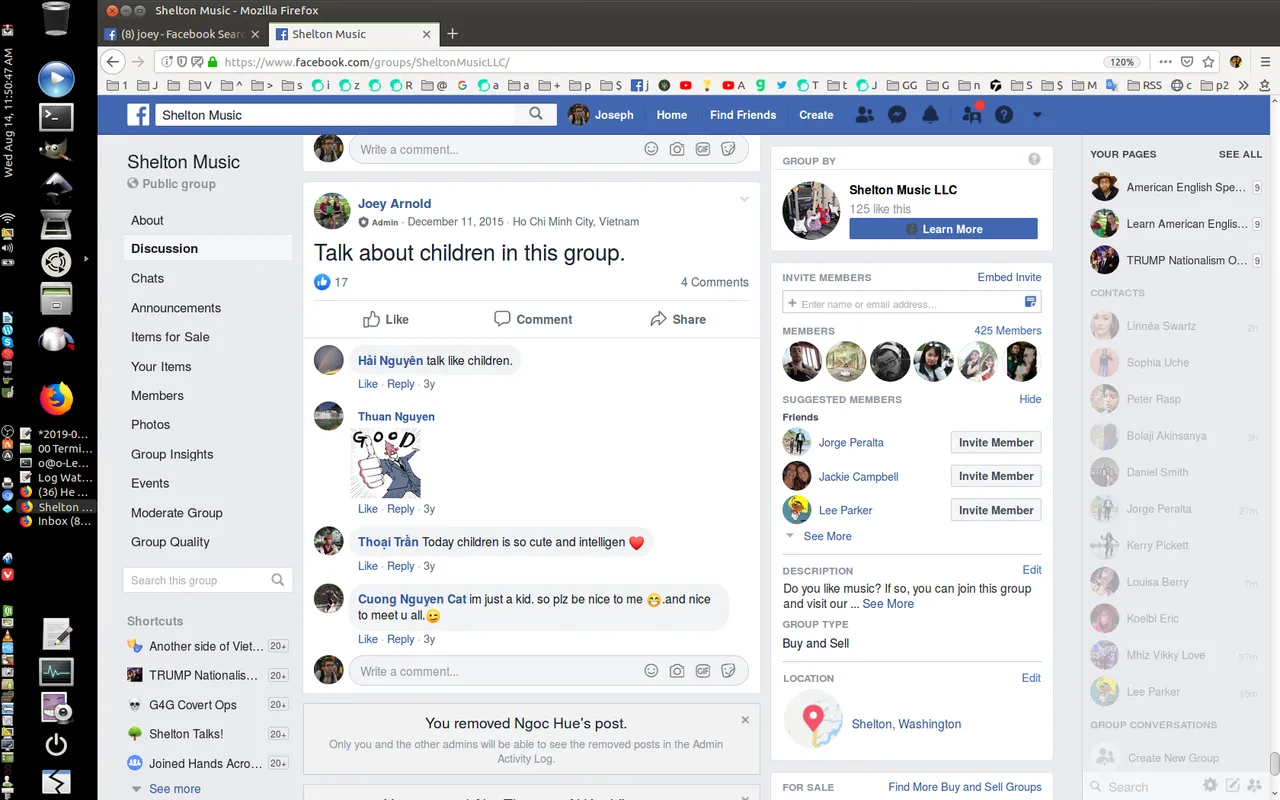This screenshot has width=1280, height=800.
Task: Bookmark page with star icon
Action: coord(1208,62)
